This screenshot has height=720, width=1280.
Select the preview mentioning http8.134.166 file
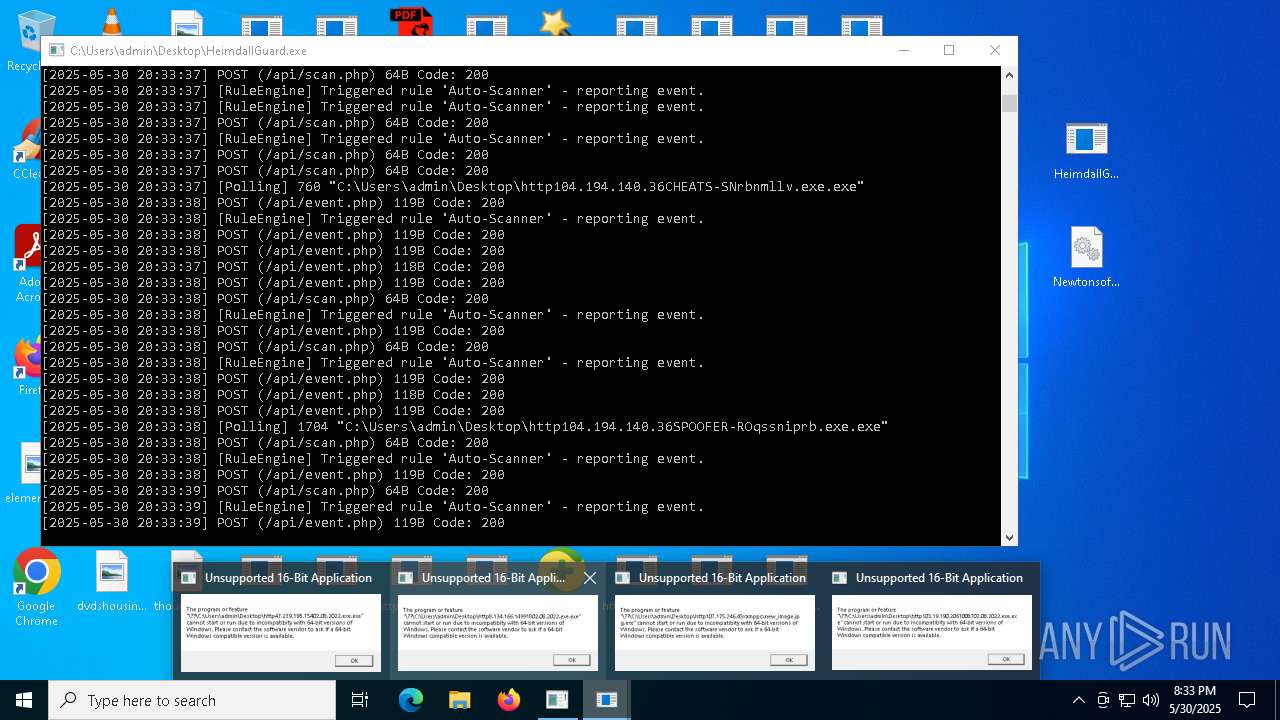(498, 632)
